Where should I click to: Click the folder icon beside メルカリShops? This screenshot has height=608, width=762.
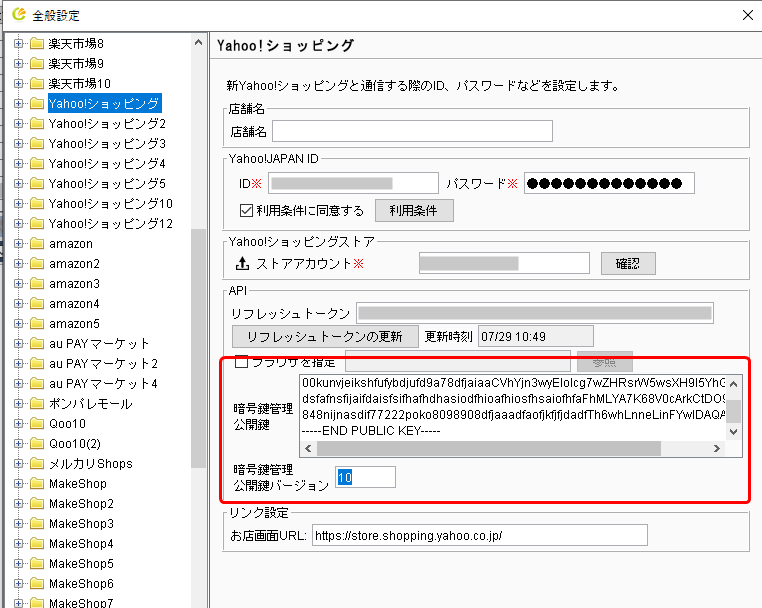click(37, 464)
